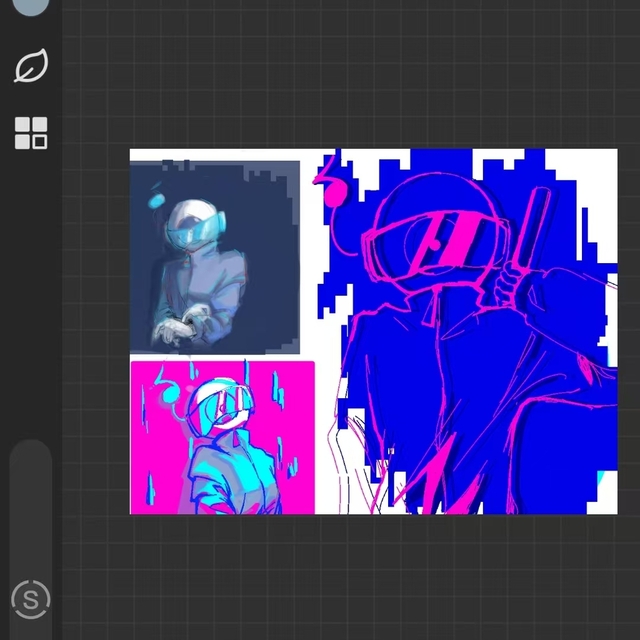
Task: Select the grey-blue helmet figure painting
Action: pos(214,256)
